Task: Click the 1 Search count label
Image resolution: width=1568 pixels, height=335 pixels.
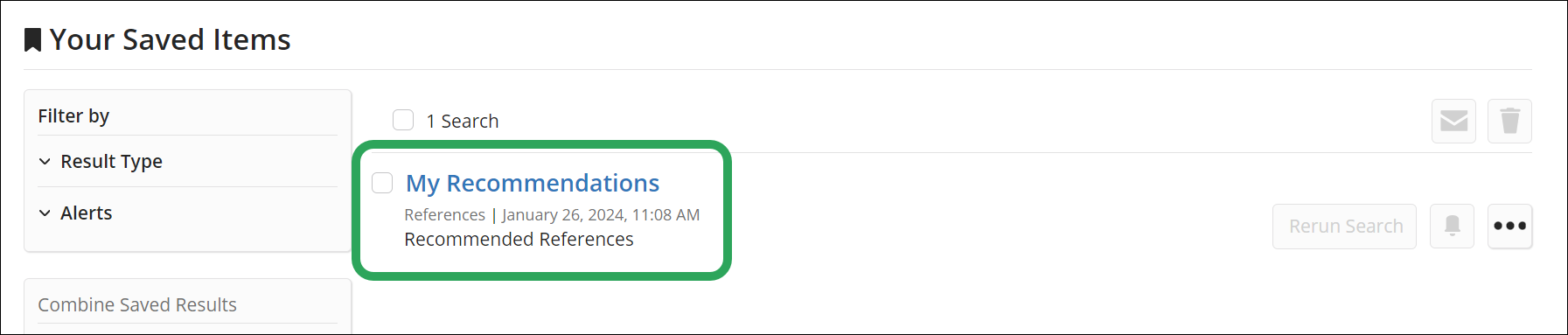Action: click(463, 121)
